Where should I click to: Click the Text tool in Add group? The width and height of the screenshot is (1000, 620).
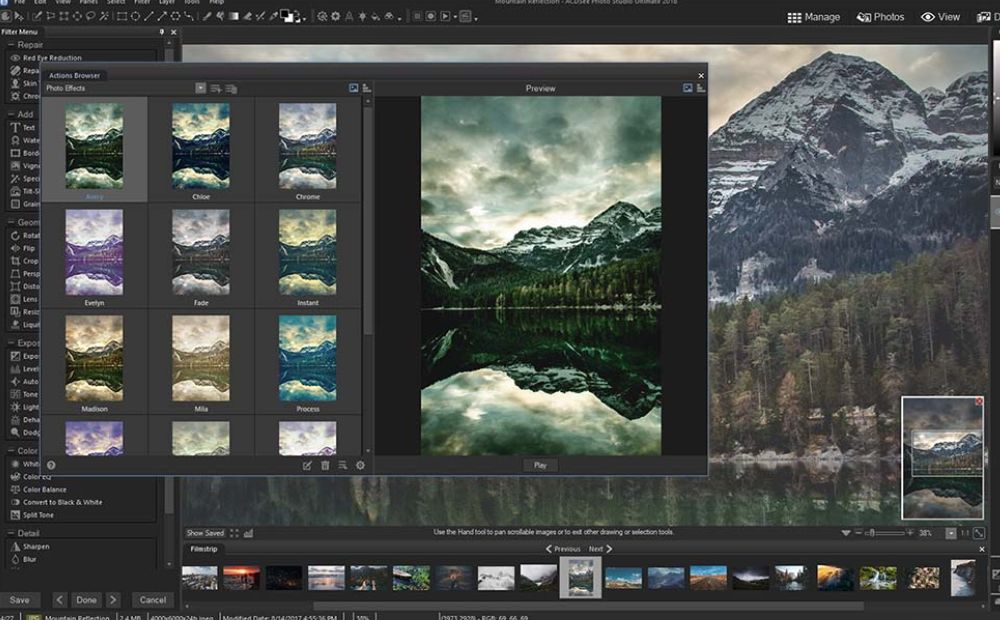coord(15,128)
